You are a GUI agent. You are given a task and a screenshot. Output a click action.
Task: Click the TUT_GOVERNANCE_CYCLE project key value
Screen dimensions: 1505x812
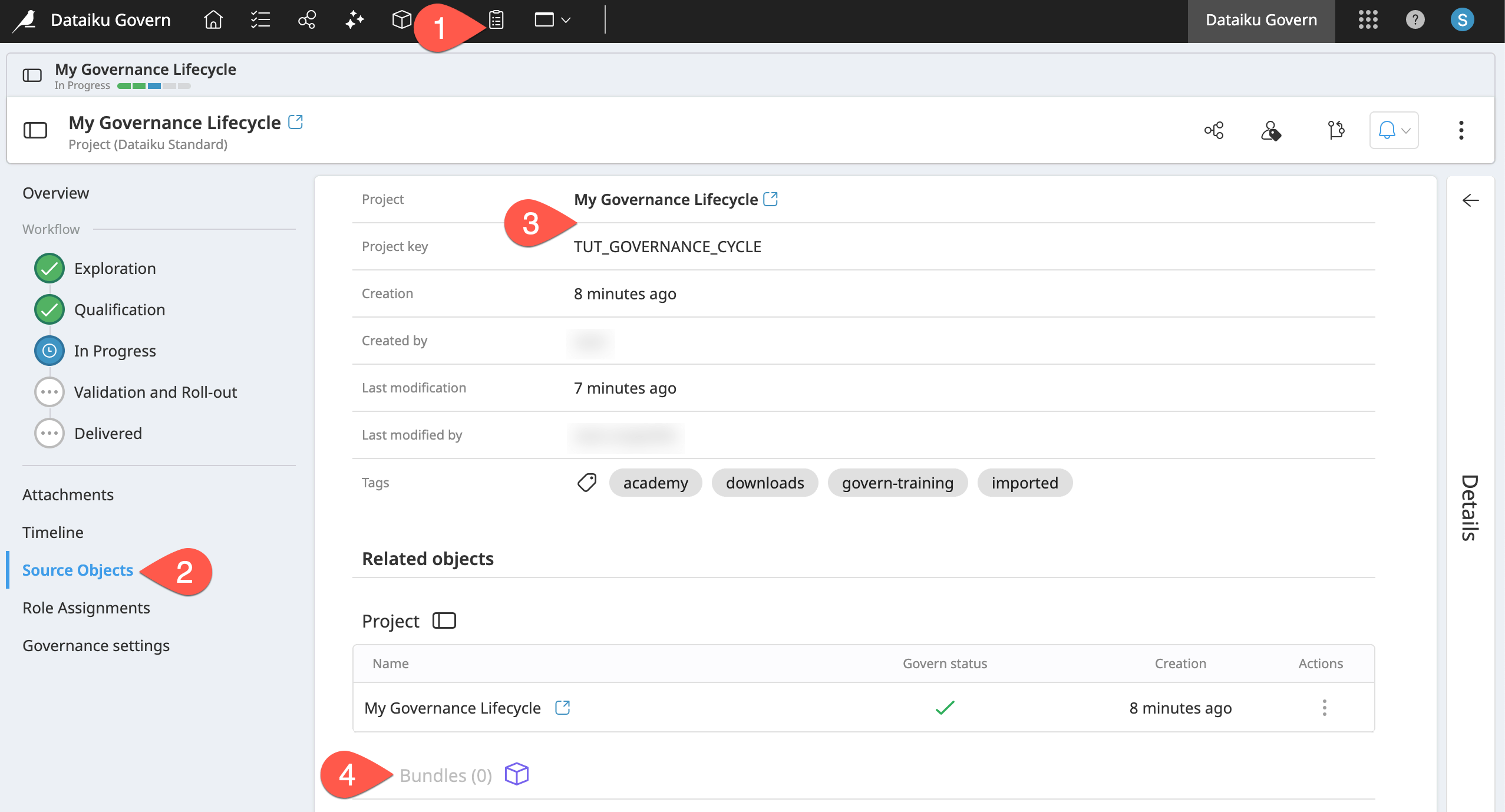point(667,246)
